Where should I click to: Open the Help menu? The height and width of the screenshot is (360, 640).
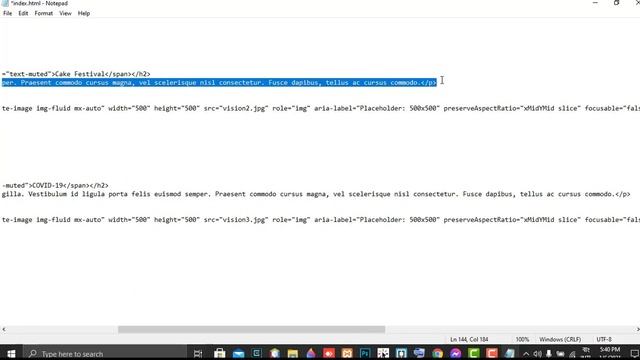[84, 13]
